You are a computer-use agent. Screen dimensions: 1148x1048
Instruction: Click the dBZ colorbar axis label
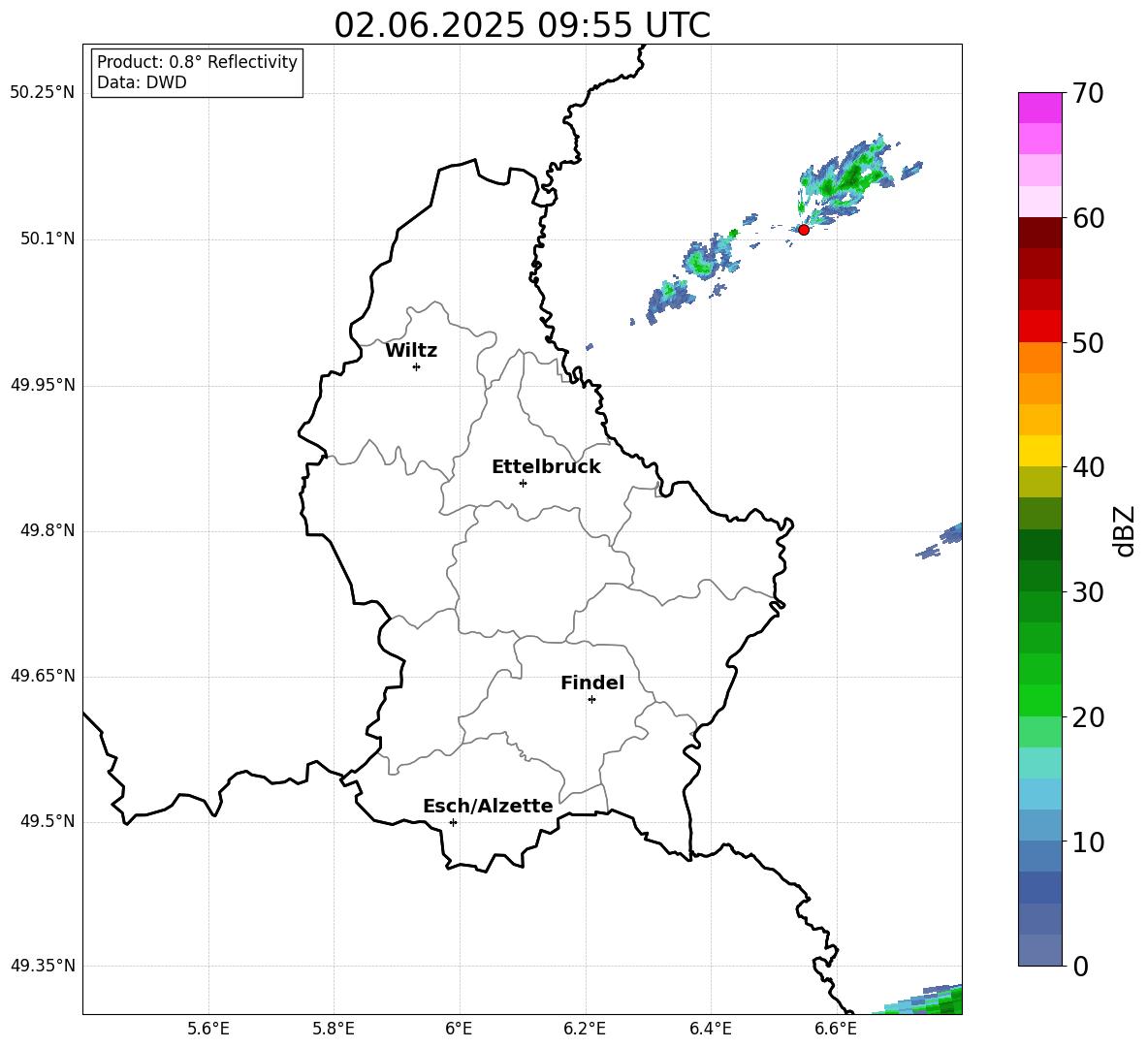point(1126,530)
